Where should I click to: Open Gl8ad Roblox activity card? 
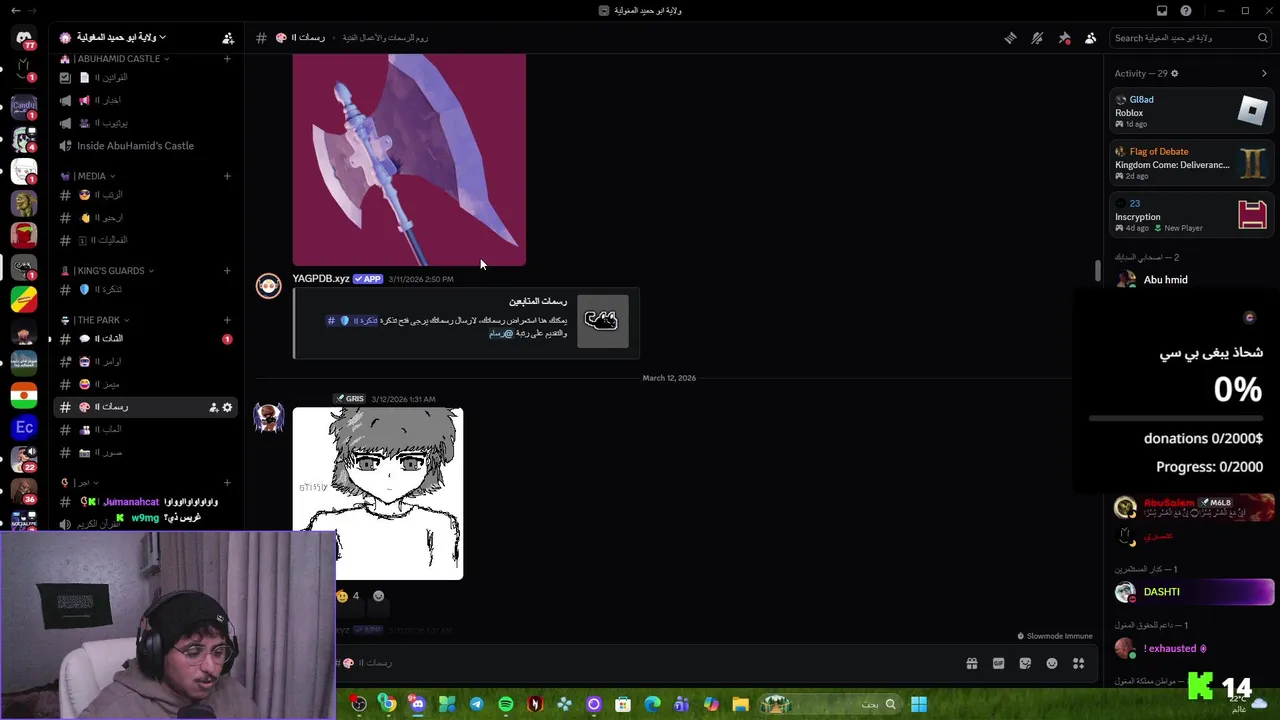point(1191,111)
